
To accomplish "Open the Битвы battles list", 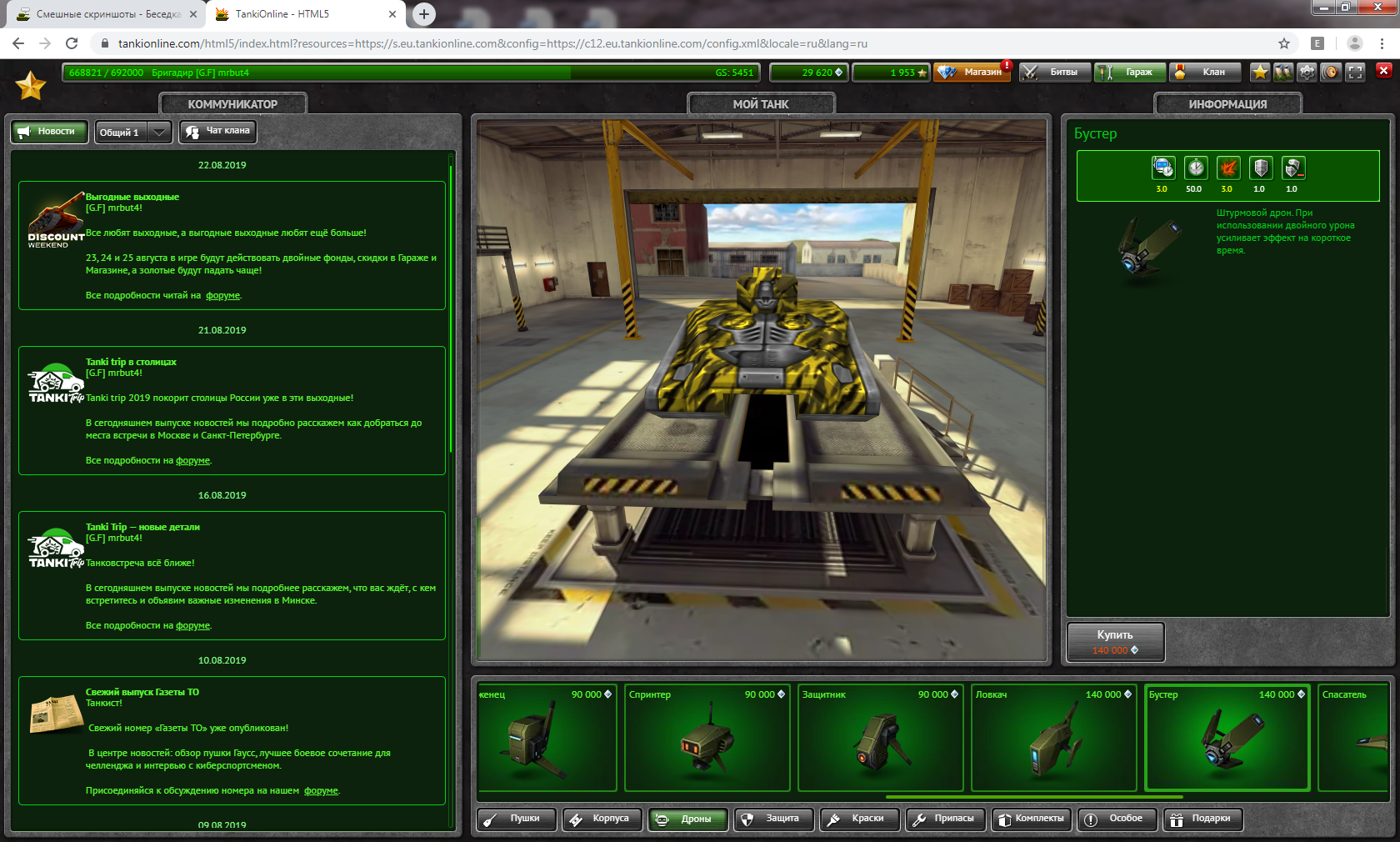I will [1054, 73].
